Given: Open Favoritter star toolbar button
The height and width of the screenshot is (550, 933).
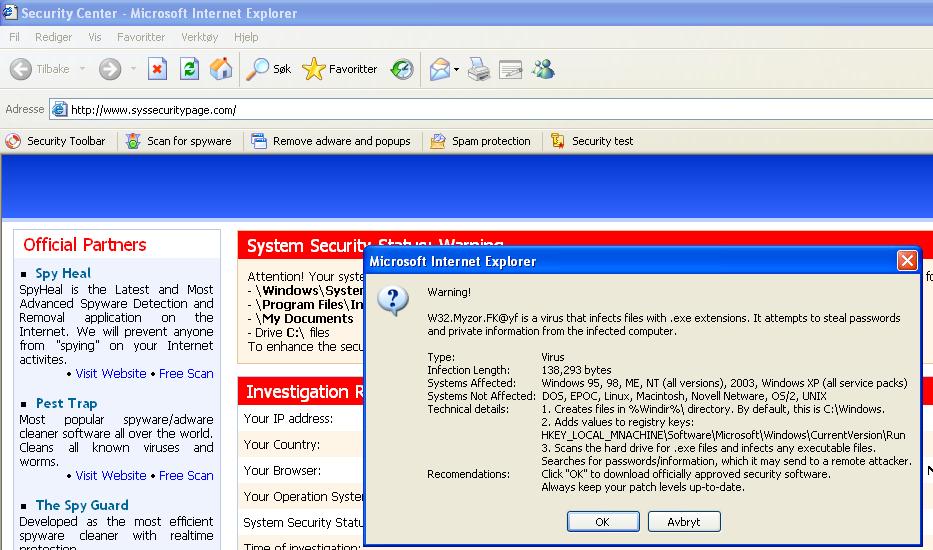Looking at the screenshot, I should pos(340,69).
